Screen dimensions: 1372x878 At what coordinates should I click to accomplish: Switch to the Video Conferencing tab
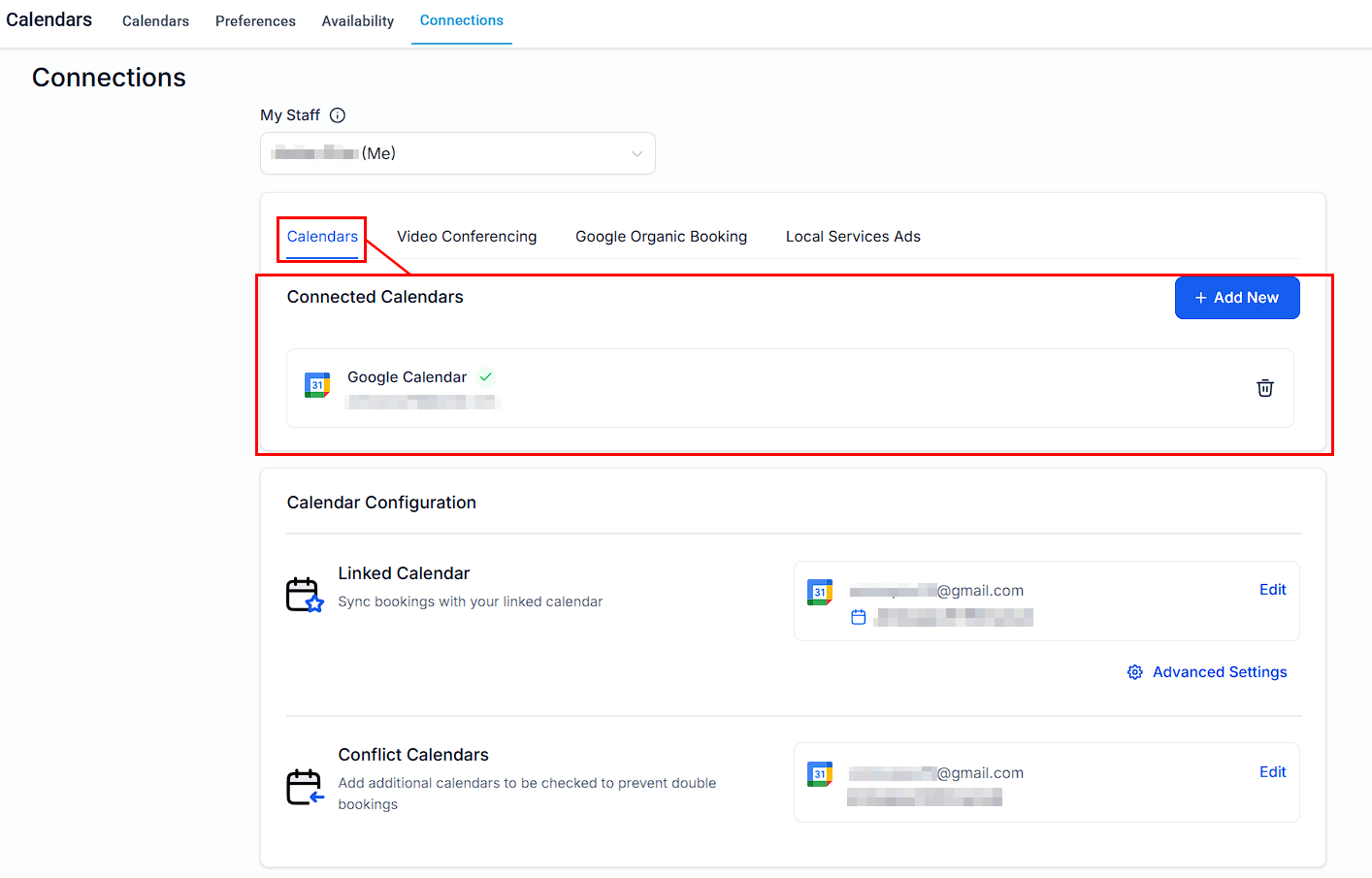pos(466,237)
